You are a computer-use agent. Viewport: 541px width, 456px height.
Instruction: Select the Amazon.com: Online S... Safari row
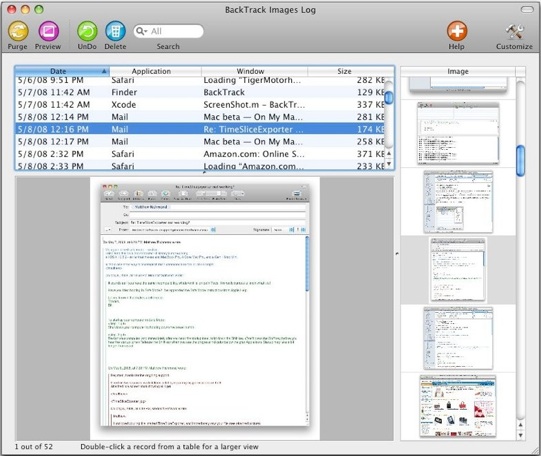click(x=200, y=154)
